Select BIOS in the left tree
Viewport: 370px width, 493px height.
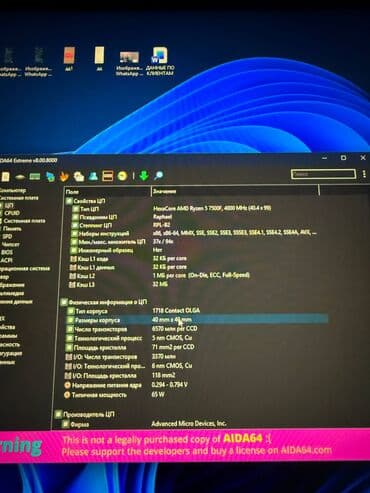(x=7, y=252)
